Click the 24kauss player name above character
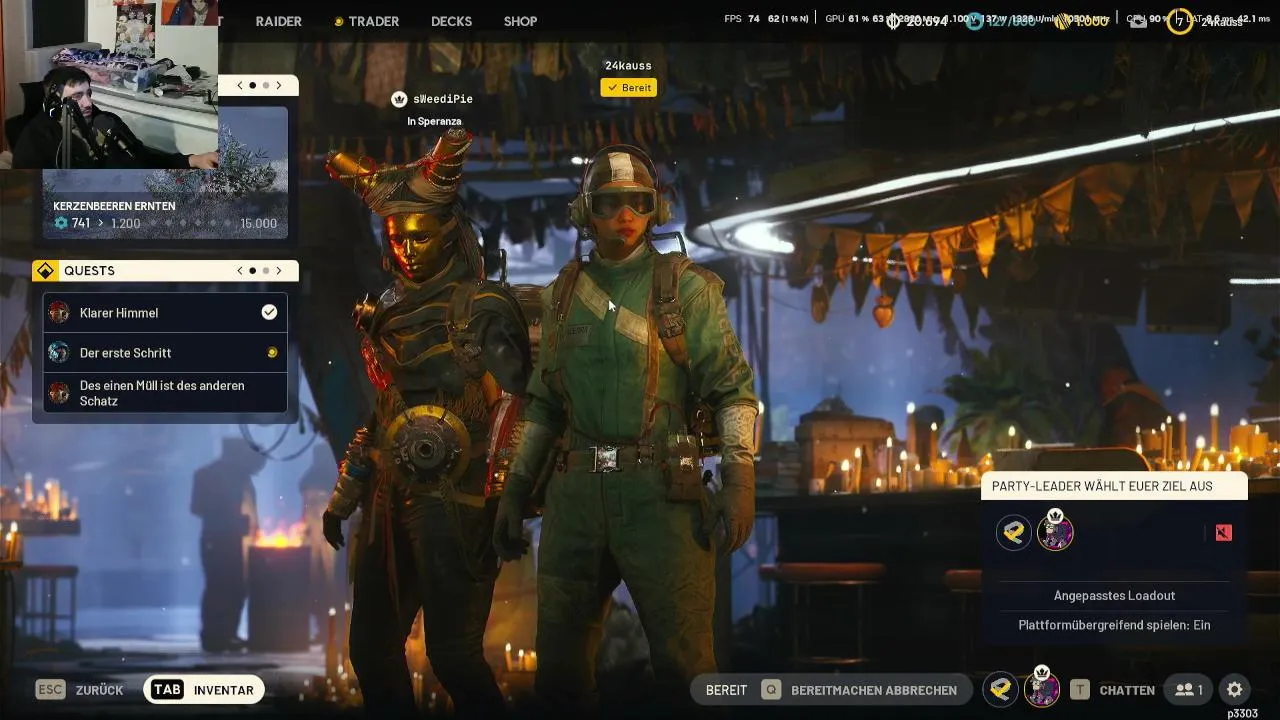Screen dimensions: 1280x720 coord(628,66)
